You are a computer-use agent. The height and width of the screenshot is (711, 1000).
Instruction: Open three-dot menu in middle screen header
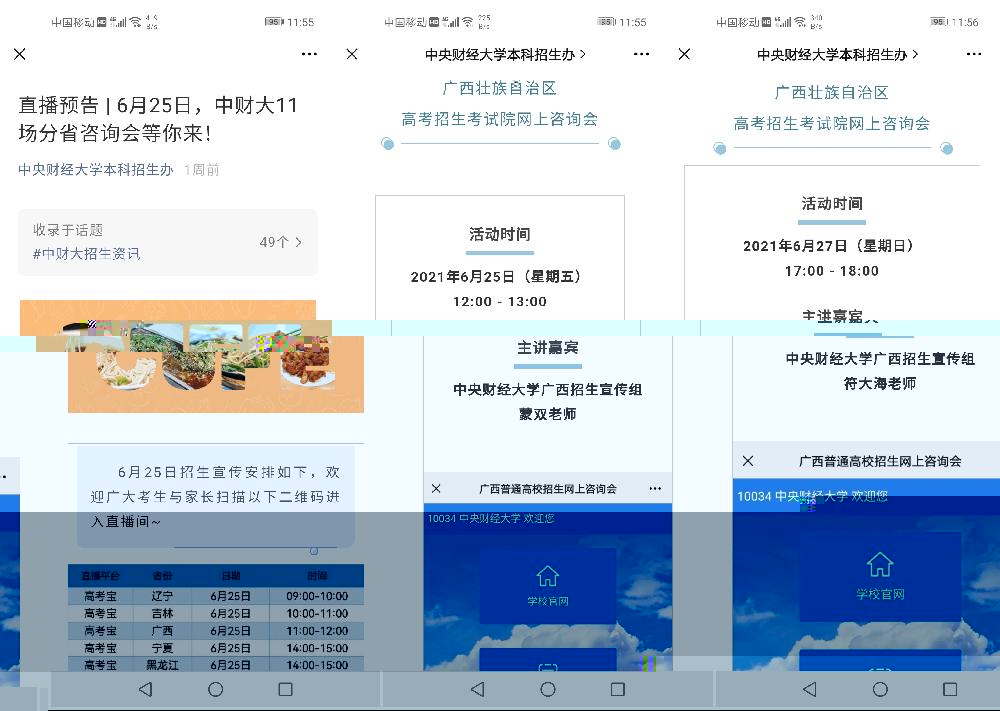[x=641, y=54]
